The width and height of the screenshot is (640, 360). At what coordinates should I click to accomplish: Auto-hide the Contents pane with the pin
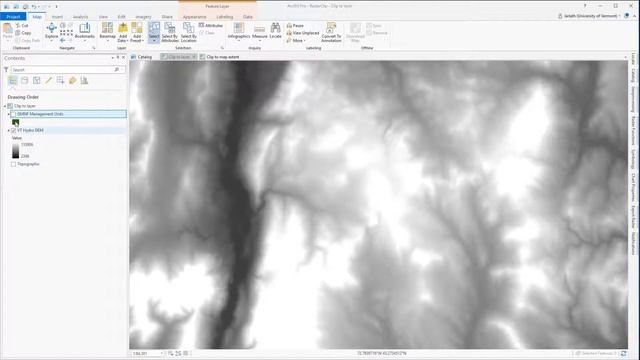click(x=118, y=58)
